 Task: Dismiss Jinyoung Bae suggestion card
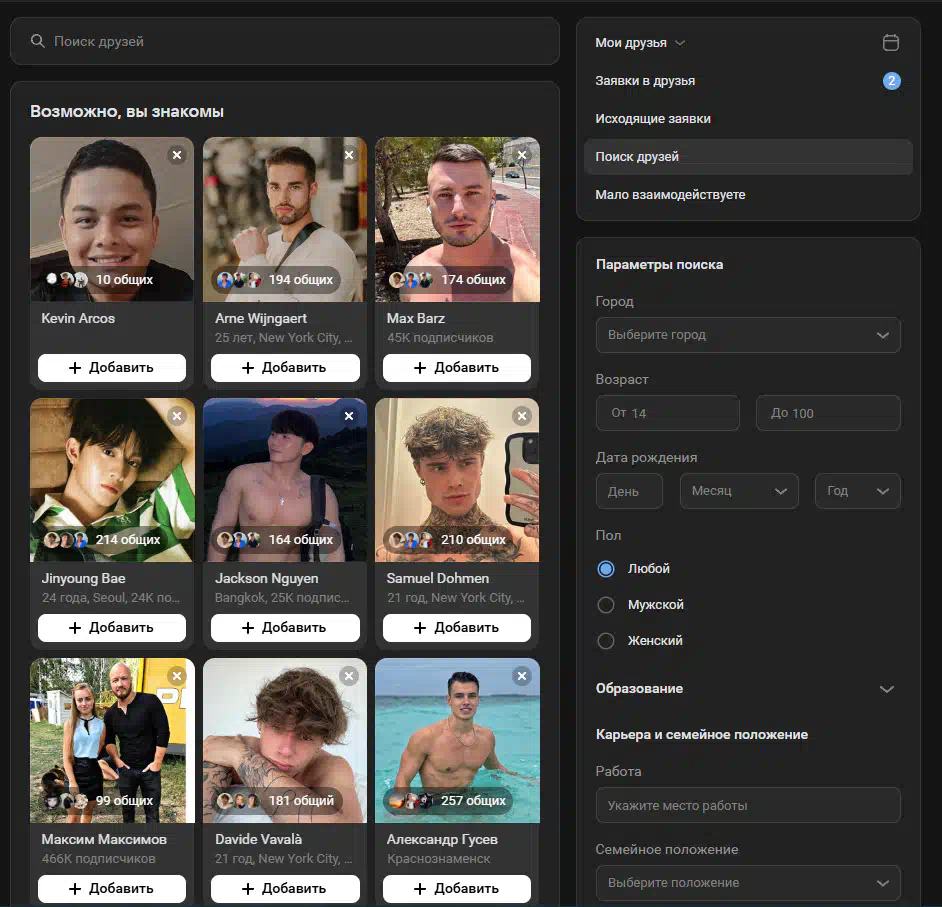(x=177, y=416)
